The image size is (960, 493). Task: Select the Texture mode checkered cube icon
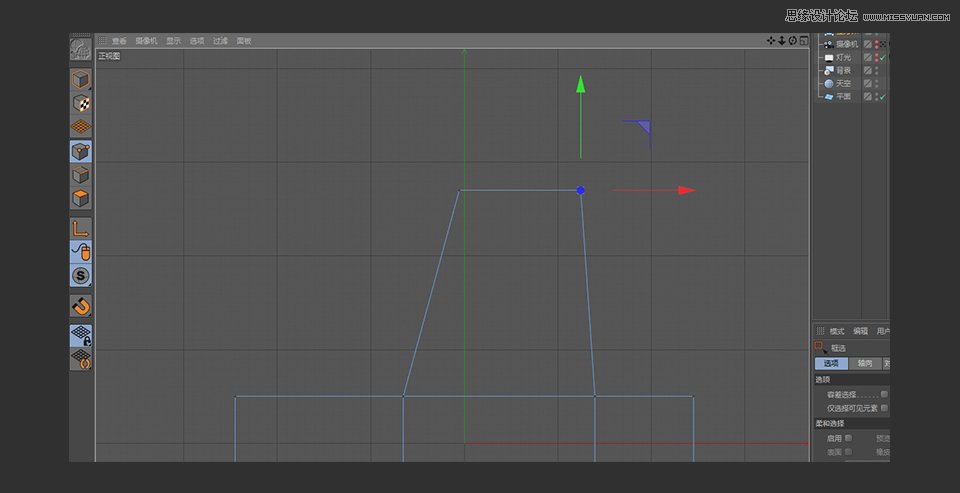[81, 103]
